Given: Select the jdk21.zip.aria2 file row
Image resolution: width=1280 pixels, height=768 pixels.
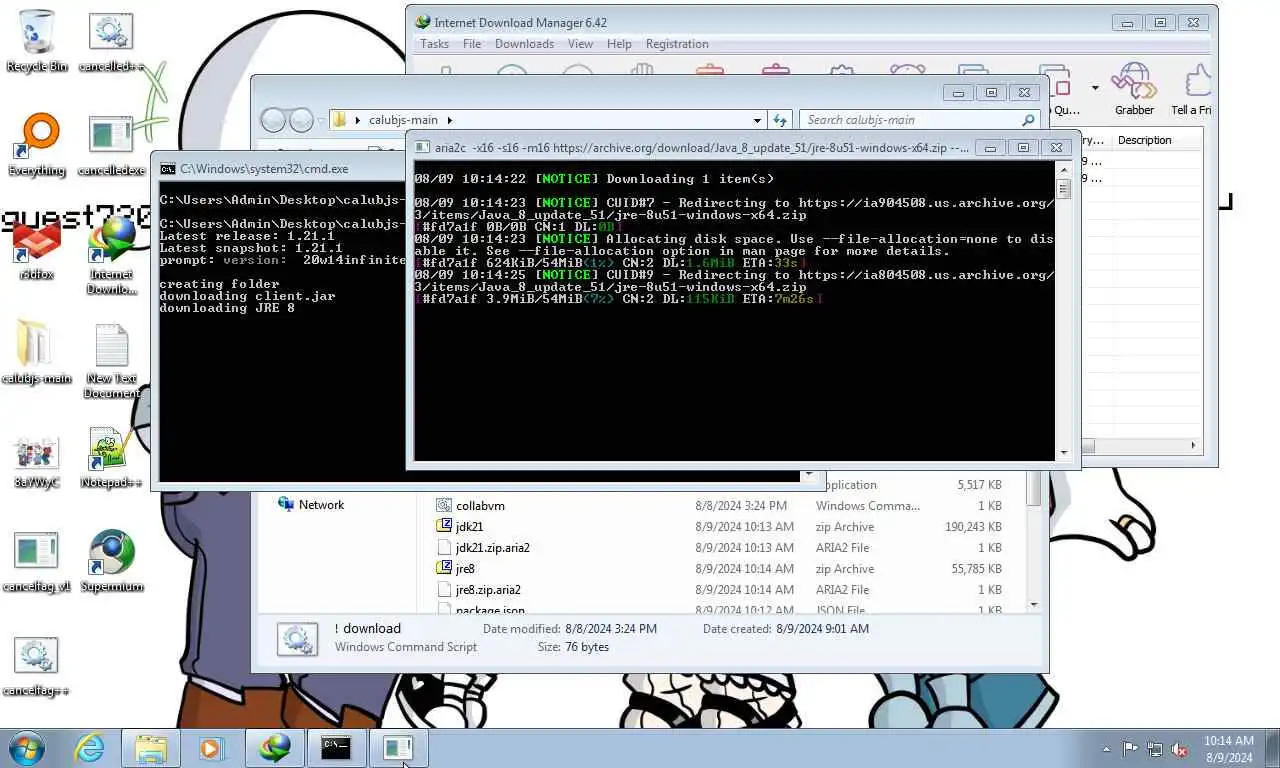Looking at the screenshot, I should (x=720, y=548).
